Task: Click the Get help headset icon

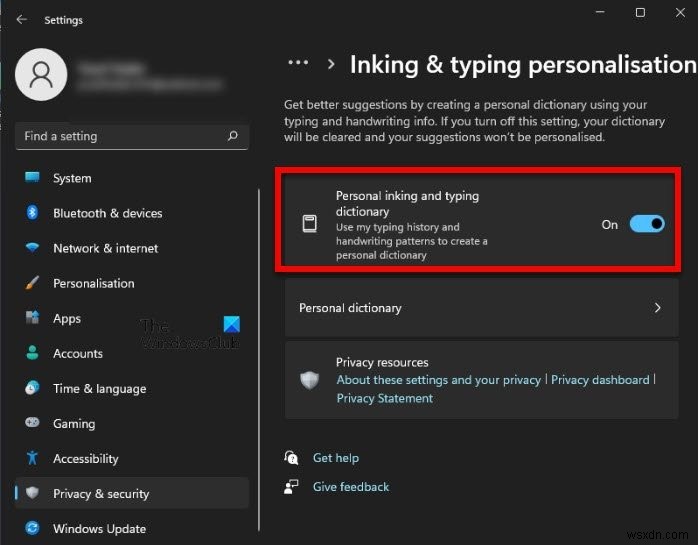Action: coord(291,458)
